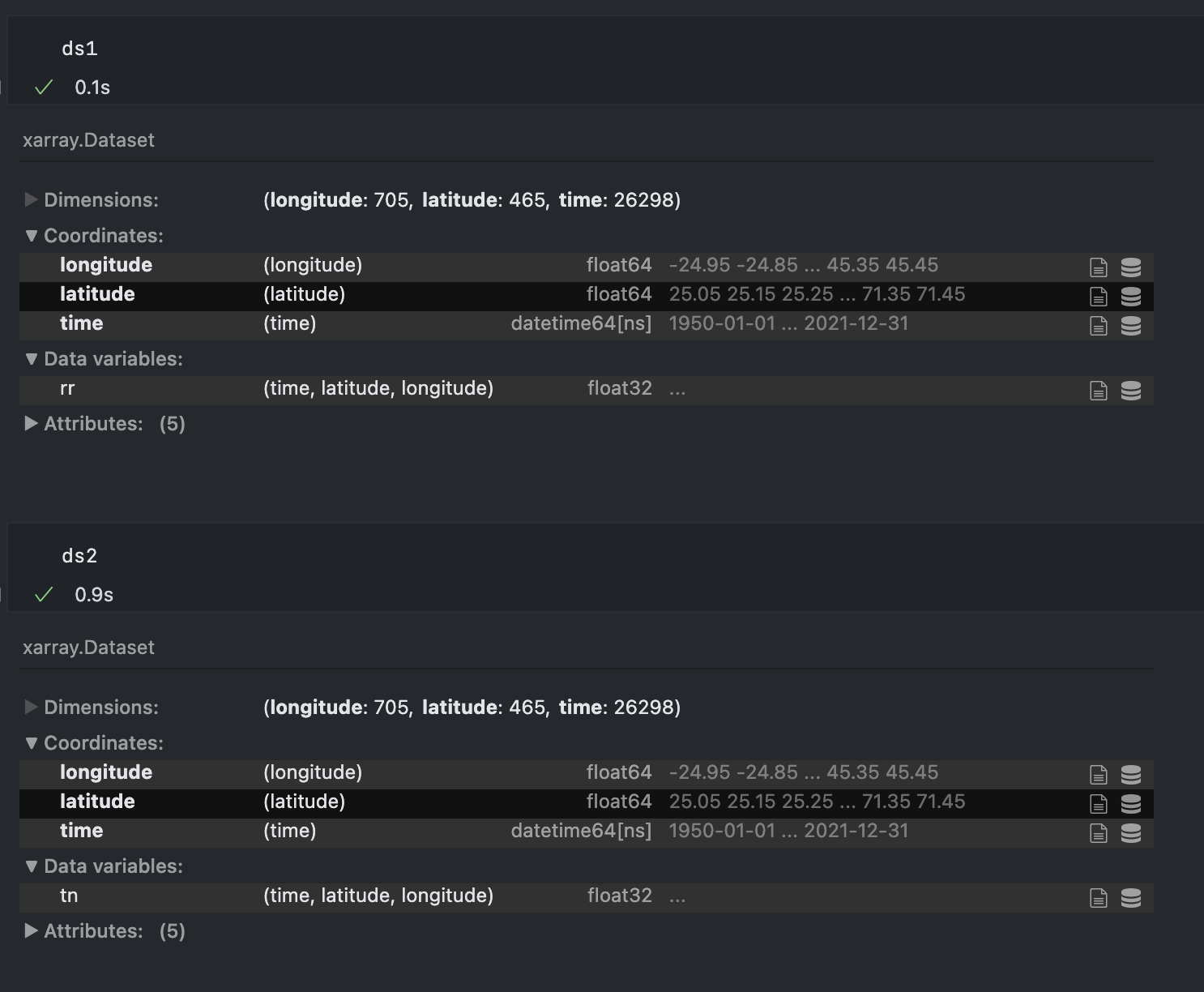Select time coordinate name in ds2

(81, 831)
